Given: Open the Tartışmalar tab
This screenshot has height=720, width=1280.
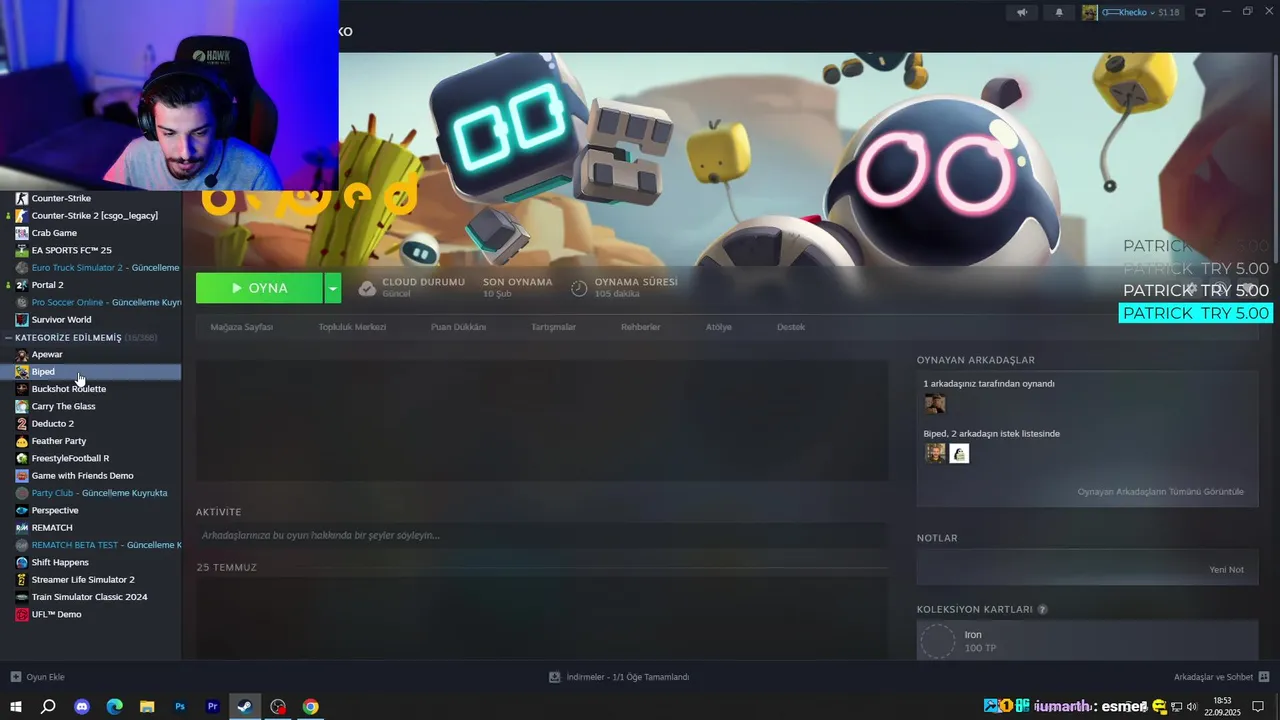Looking at the screenshot, I should coord(553,327).
